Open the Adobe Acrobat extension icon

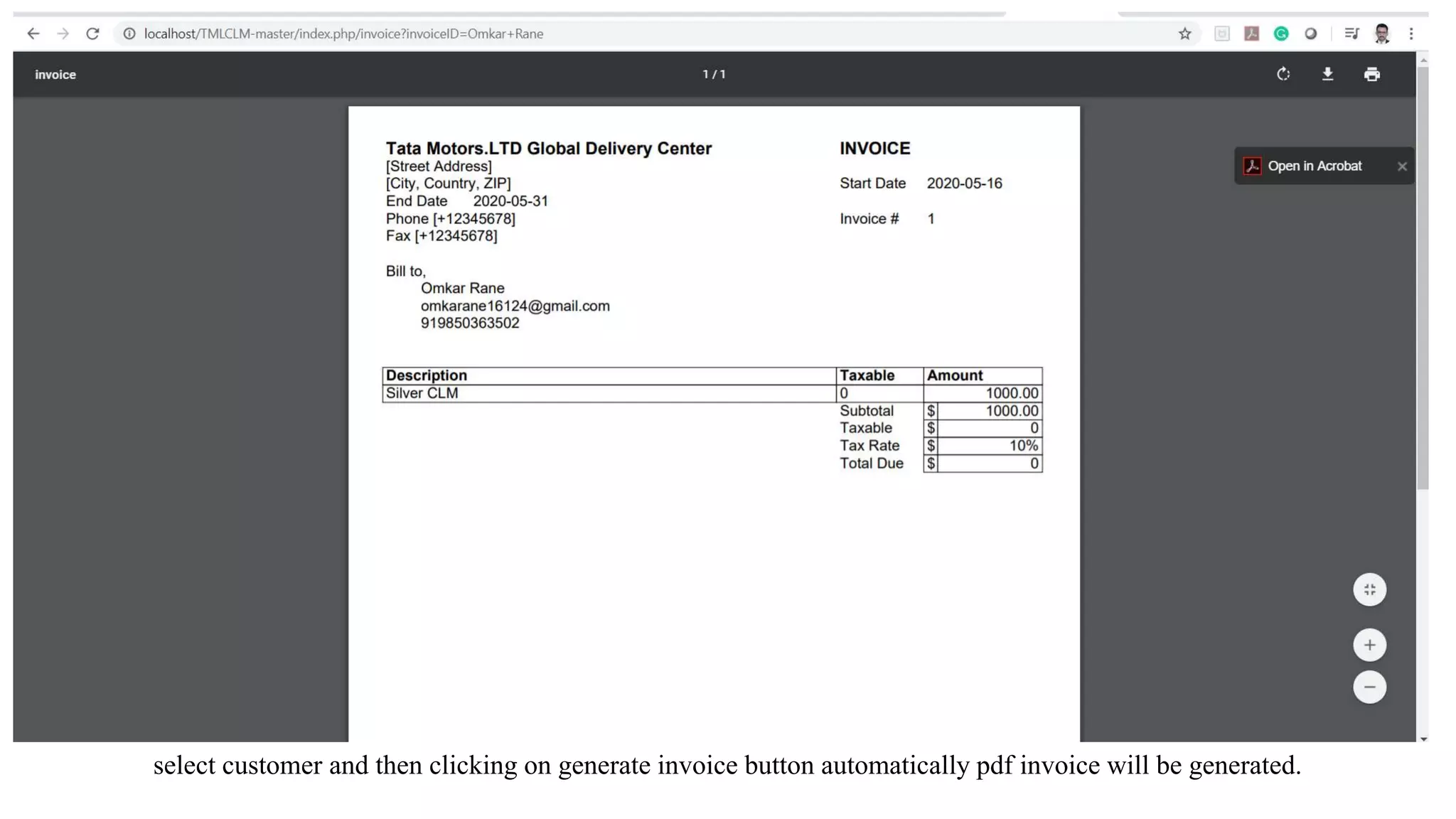(x=1251, y=33)
